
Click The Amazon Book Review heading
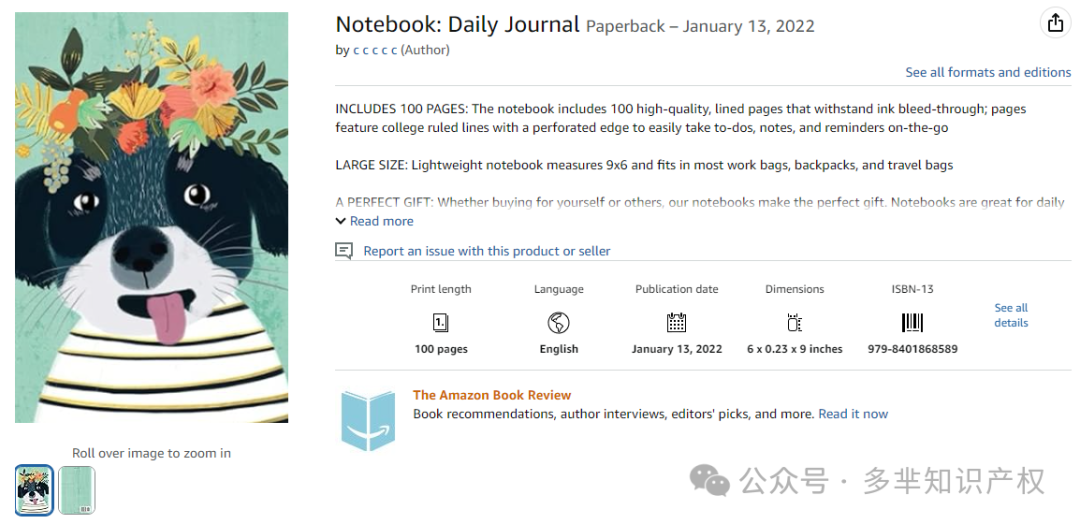492,395
